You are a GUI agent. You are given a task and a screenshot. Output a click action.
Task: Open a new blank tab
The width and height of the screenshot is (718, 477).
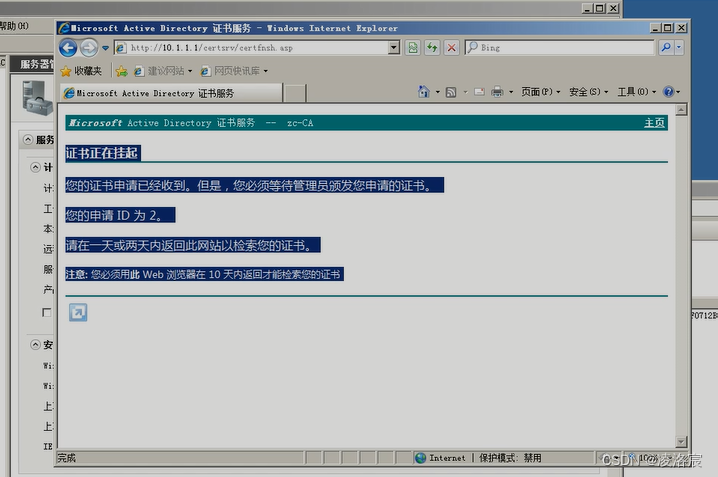tap(295, 93)
